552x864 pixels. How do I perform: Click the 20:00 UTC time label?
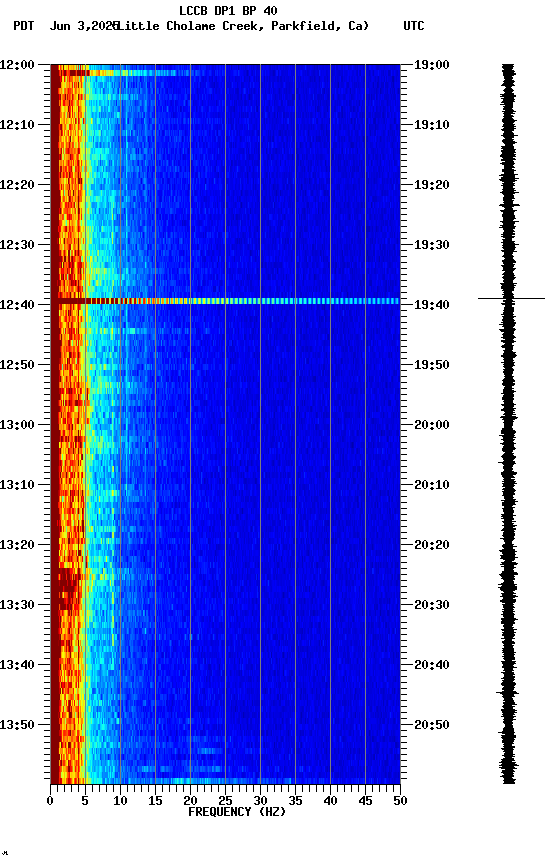432,425
